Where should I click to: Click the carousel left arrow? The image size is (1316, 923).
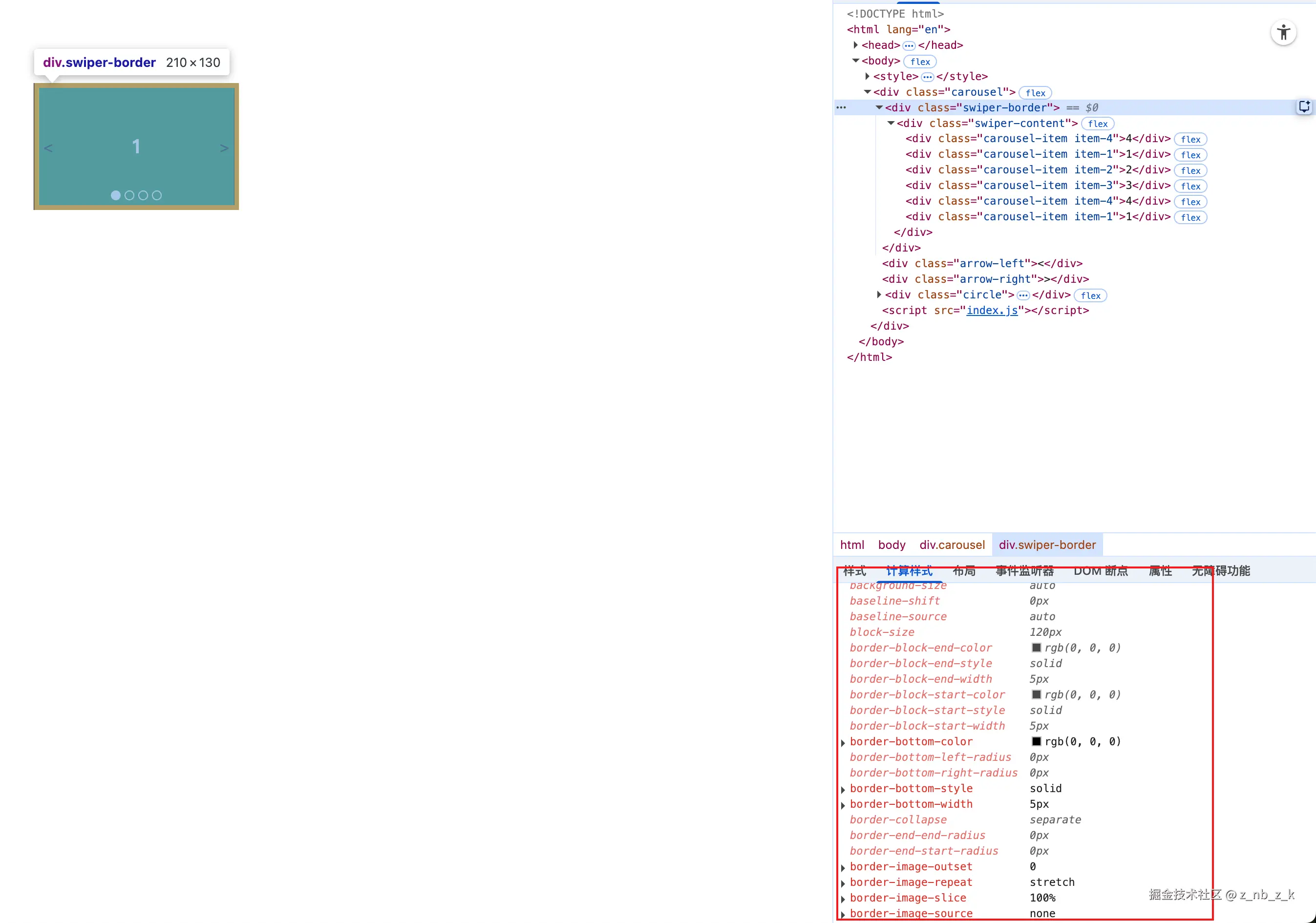pyautogui.click(x=49, y=148)
